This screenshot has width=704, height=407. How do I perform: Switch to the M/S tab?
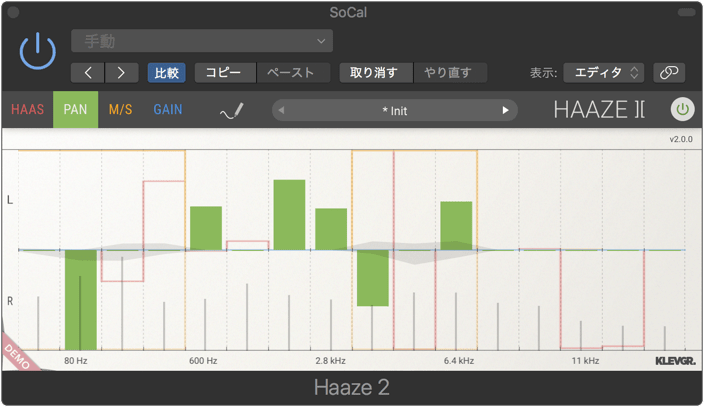(120, 110)
